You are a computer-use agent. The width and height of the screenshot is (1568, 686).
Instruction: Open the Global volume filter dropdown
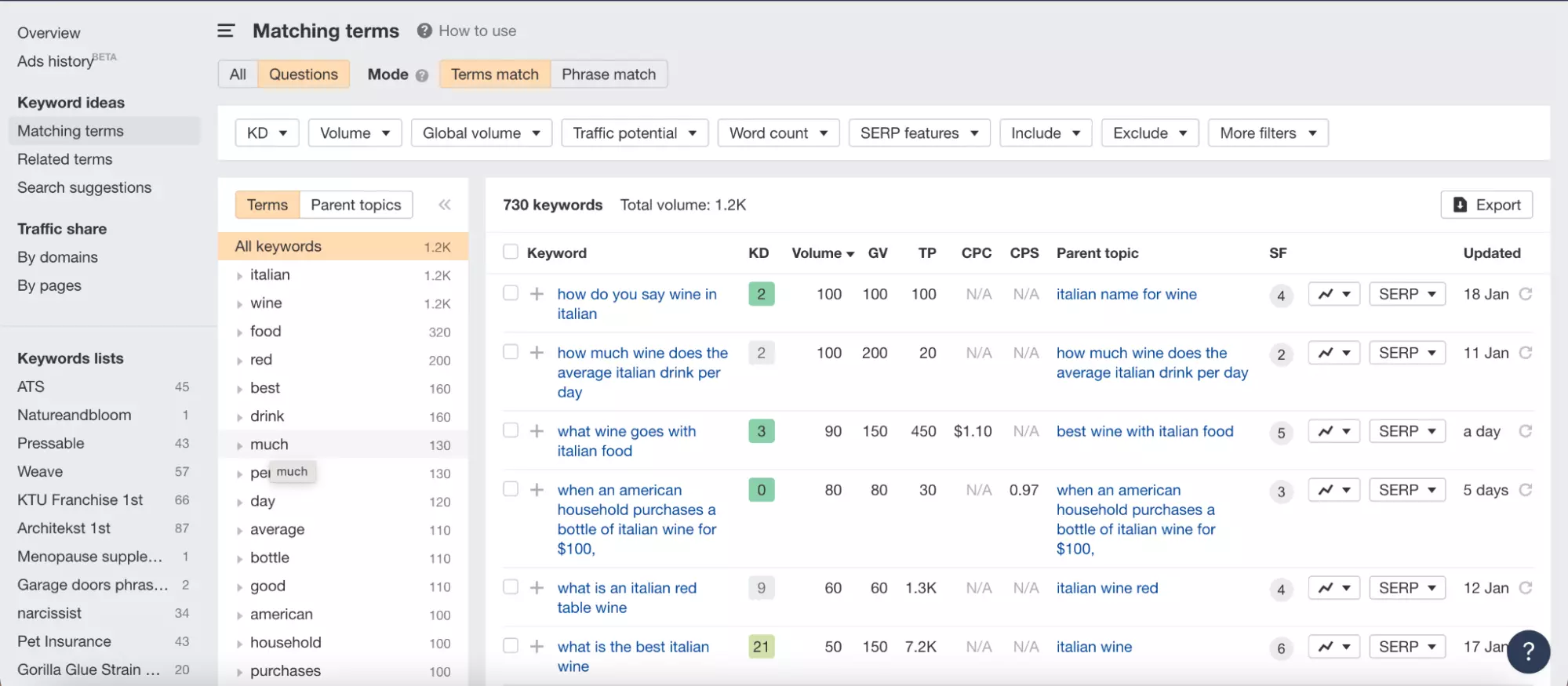(481, 133)
